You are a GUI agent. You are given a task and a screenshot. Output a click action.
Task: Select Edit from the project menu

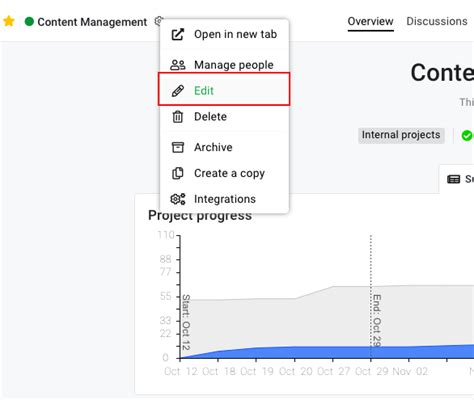click(224, 89)
